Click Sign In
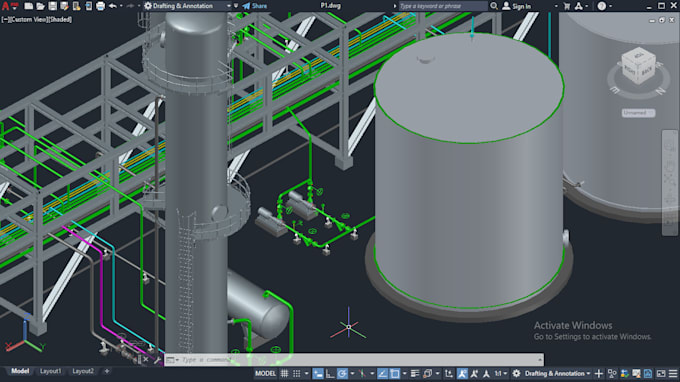The width and height of the screenshot is (680, 382). pos(517,6)
